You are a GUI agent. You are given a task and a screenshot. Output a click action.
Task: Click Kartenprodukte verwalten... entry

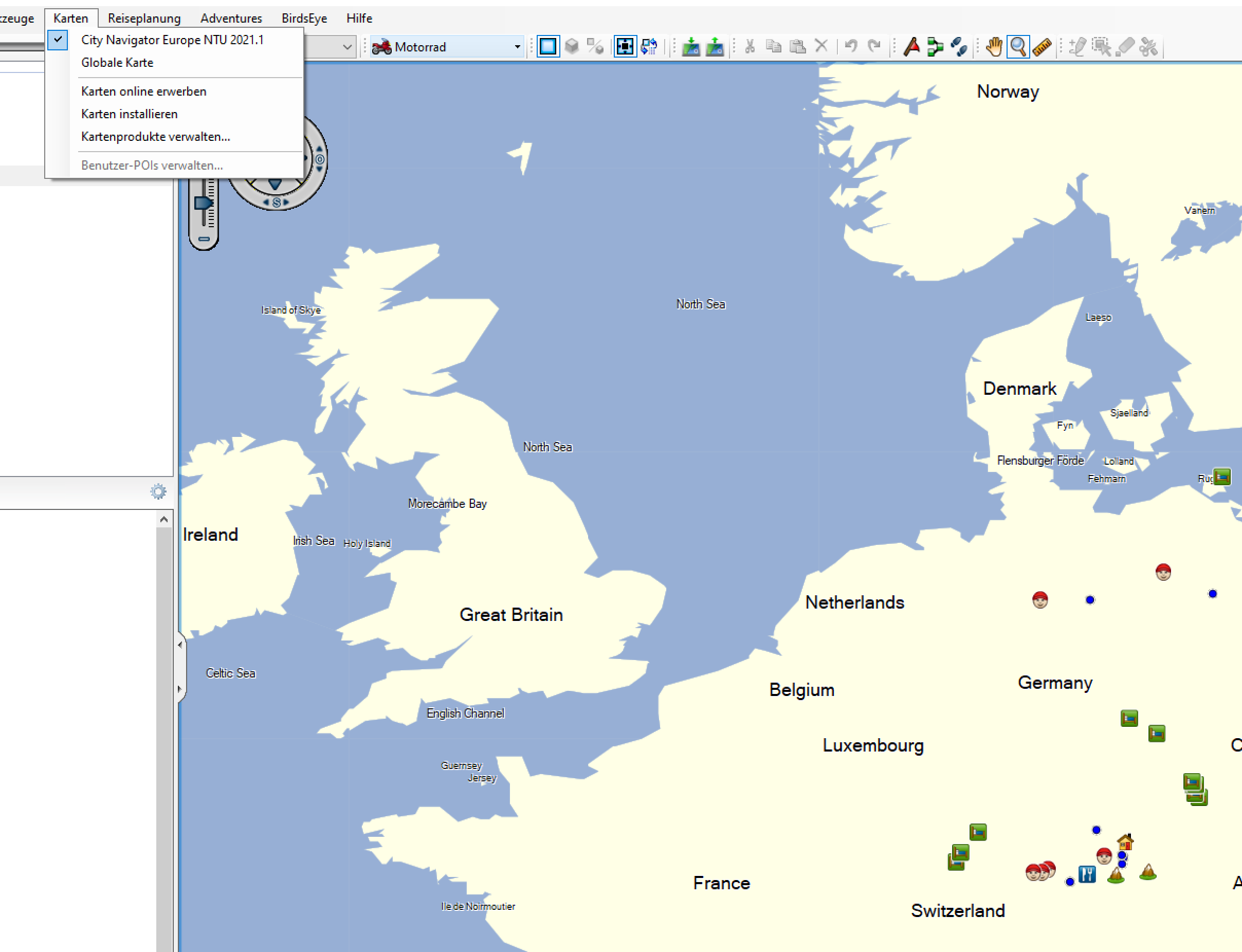(155, 137)
